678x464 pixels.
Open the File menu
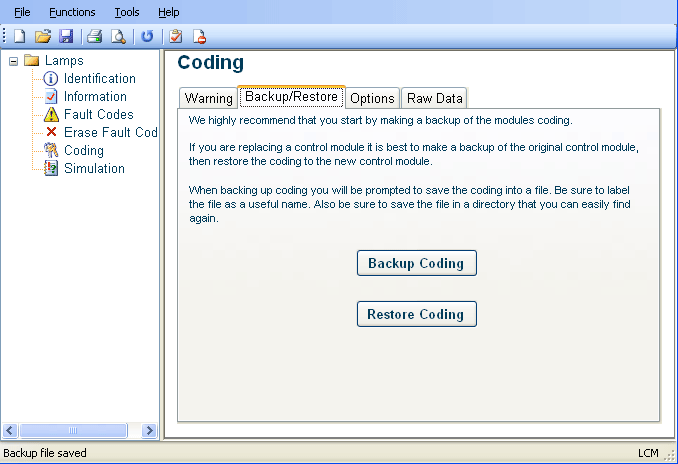[x=22, y=12]
